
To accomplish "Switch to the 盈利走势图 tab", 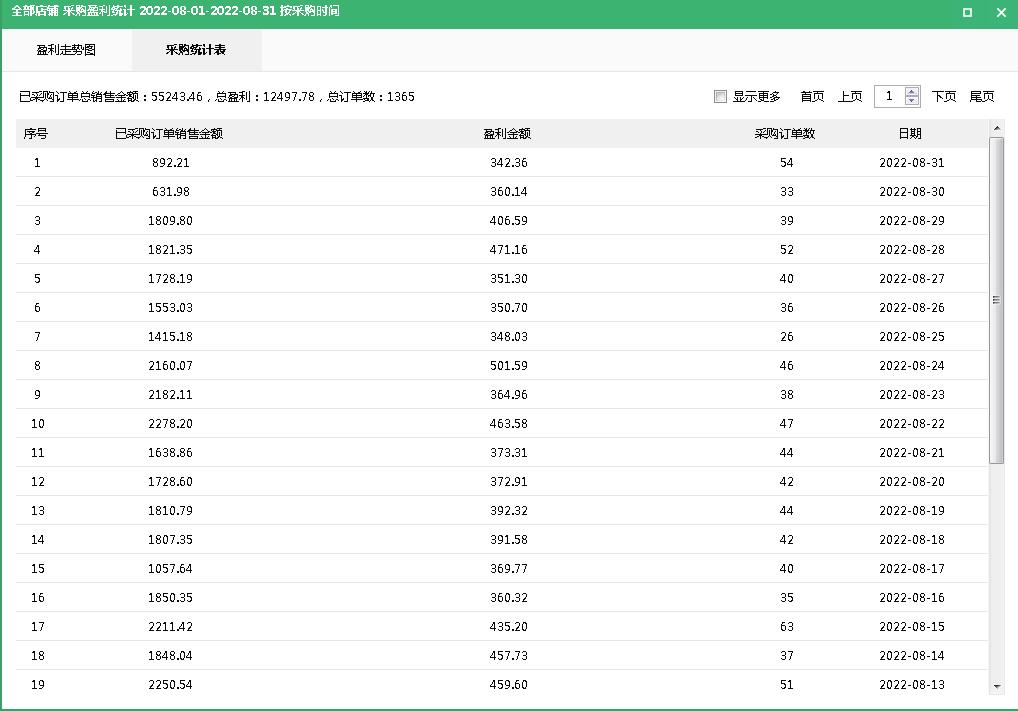I will (67, 48).
